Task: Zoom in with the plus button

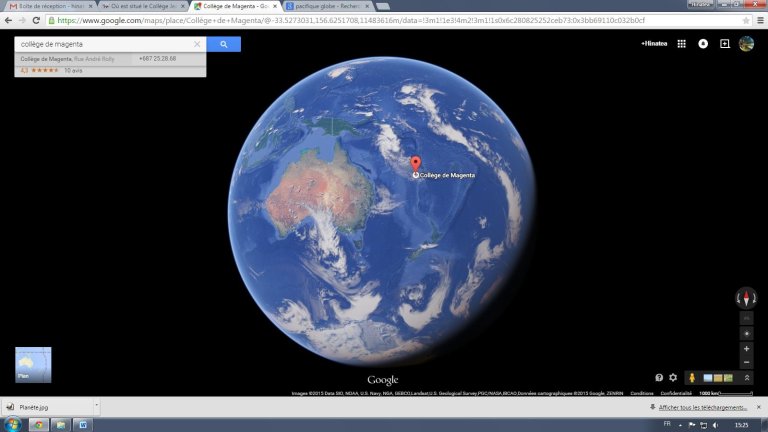Action: click(746, 349)
